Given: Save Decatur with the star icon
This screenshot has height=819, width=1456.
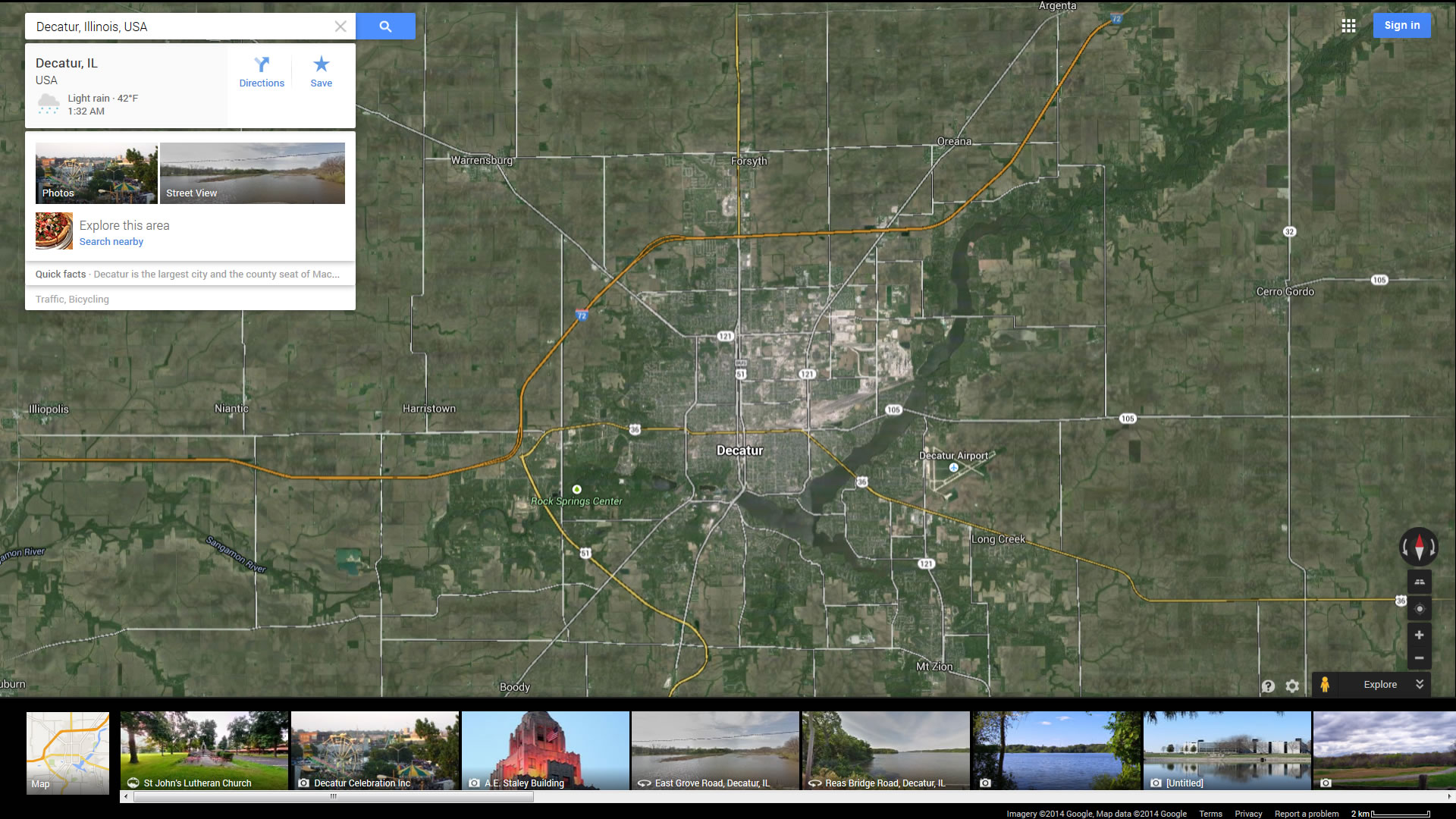Looking at the screenshot, I should point(321,72).
